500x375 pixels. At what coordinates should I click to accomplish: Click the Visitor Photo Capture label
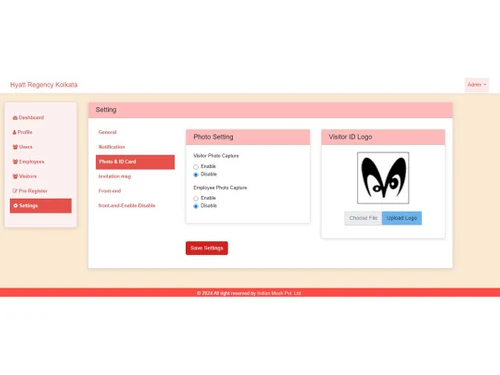pyautogui.click(x=216, y=156)
